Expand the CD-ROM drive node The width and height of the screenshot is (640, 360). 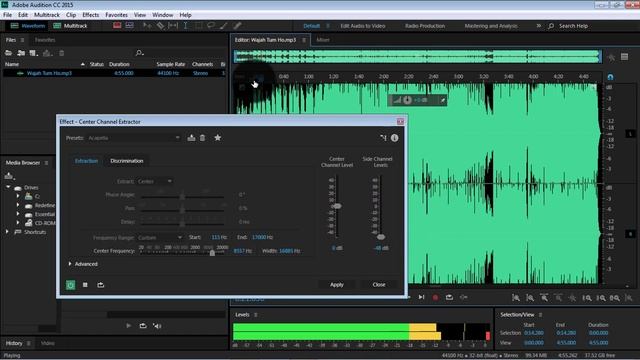pos(18,223)
